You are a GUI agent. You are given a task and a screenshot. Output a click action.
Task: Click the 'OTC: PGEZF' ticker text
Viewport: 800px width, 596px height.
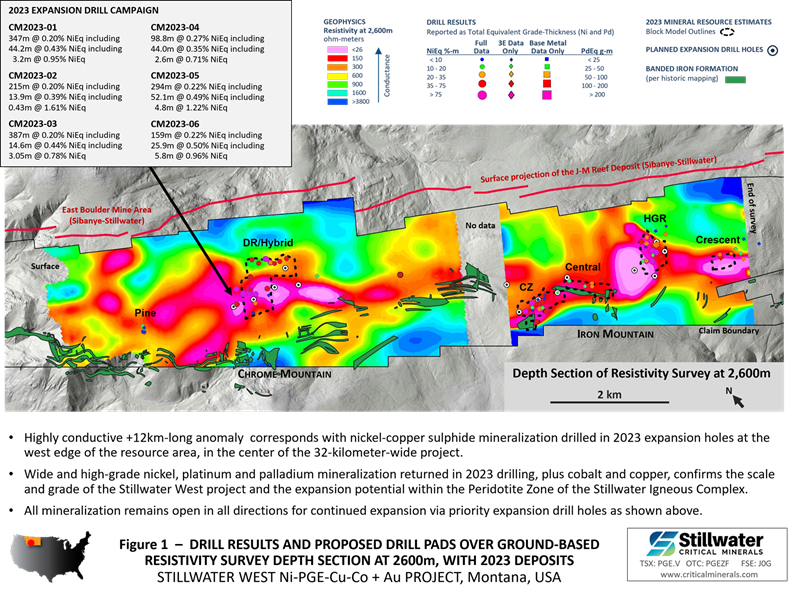(x=708, y=563)
